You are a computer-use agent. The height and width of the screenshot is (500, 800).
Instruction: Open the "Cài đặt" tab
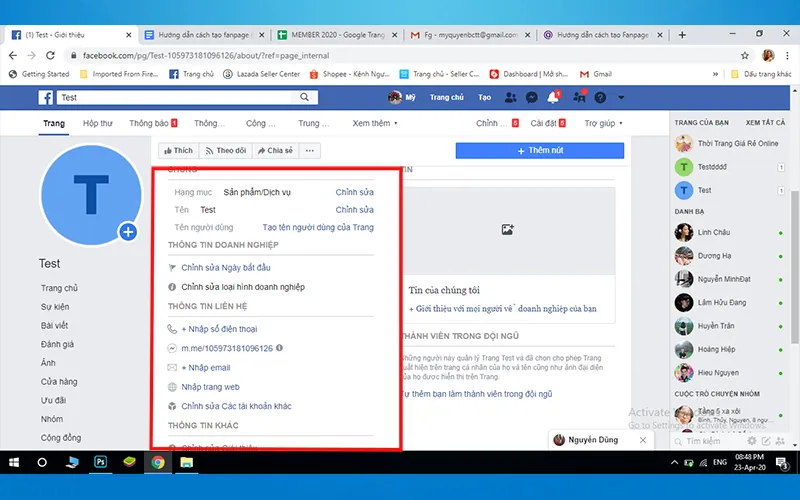547,123
